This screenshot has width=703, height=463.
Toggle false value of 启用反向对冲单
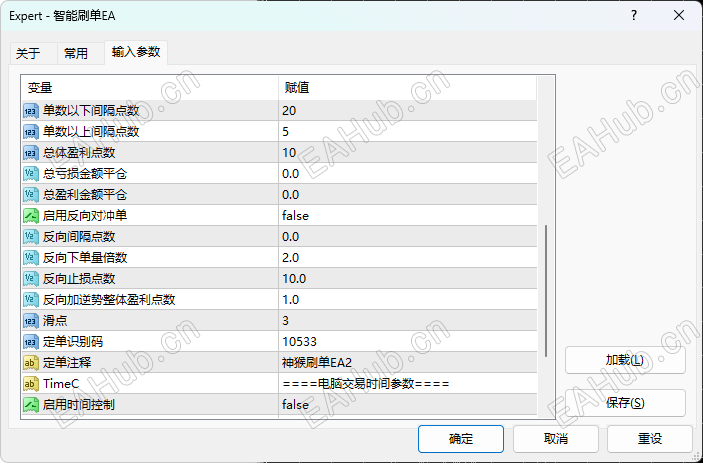(408, 216)
